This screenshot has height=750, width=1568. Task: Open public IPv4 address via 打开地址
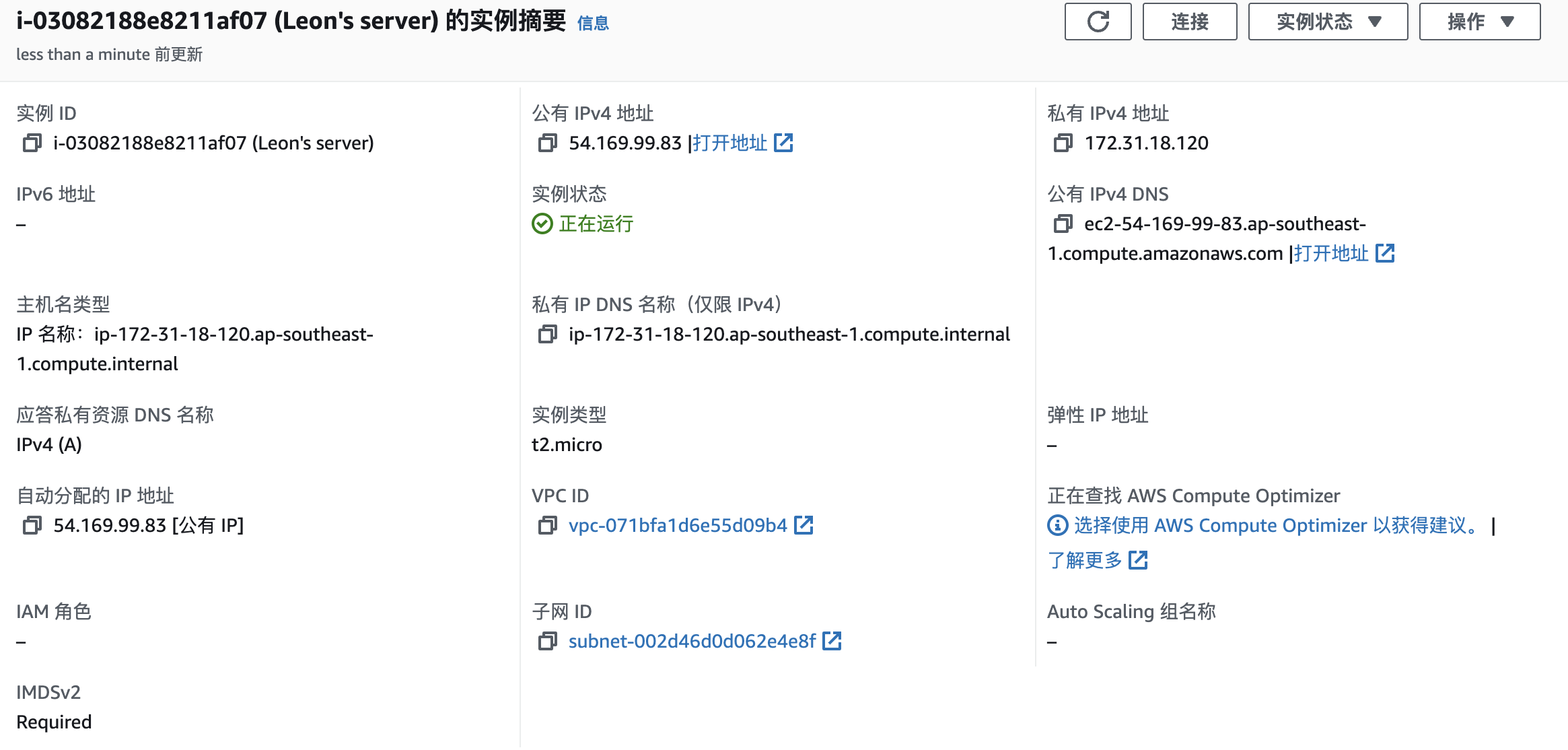click(x=742, y=143)
